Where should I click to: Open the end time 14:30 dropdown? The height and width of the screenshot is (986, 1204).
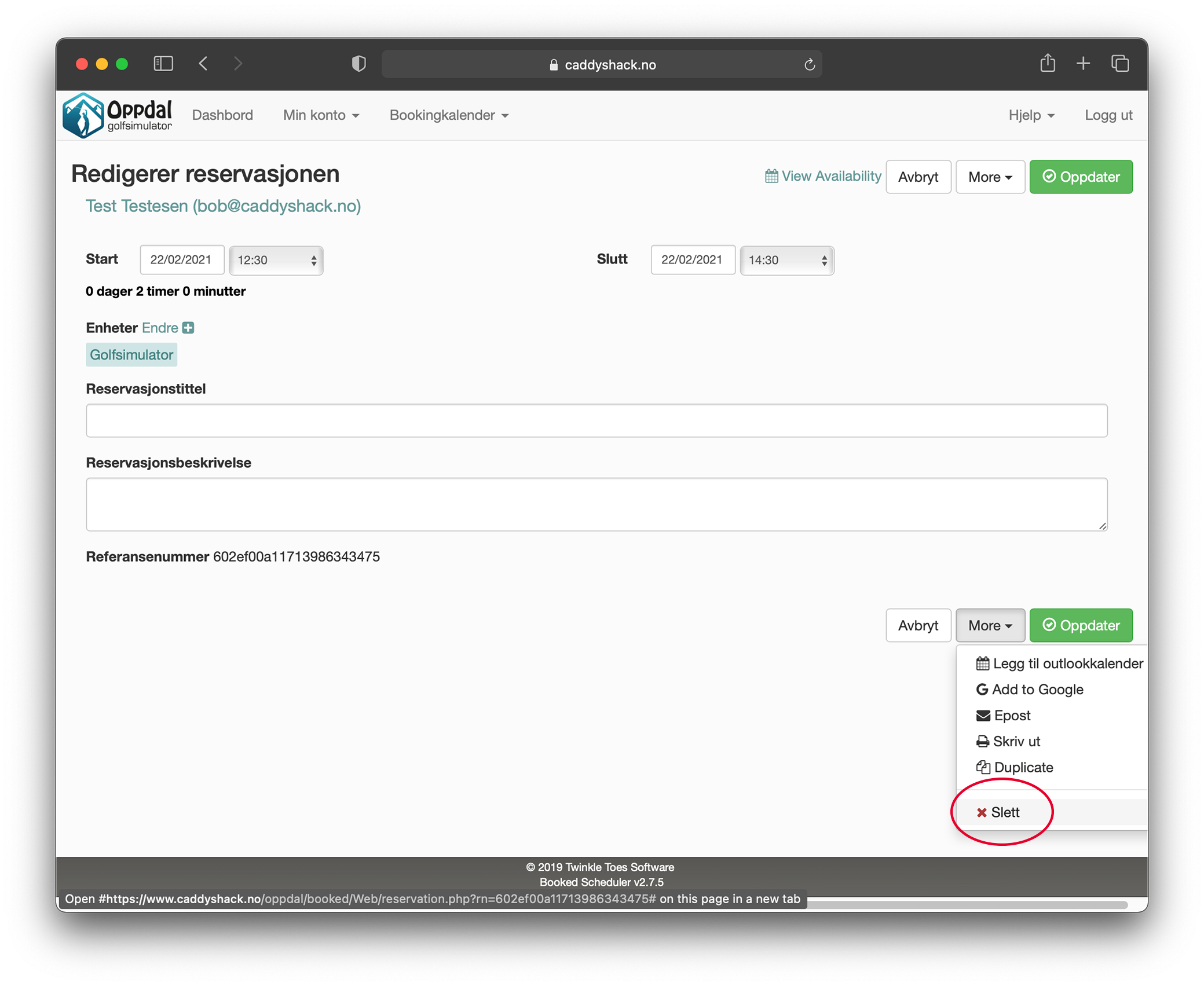pyautogui.click(x=786, y=260)
